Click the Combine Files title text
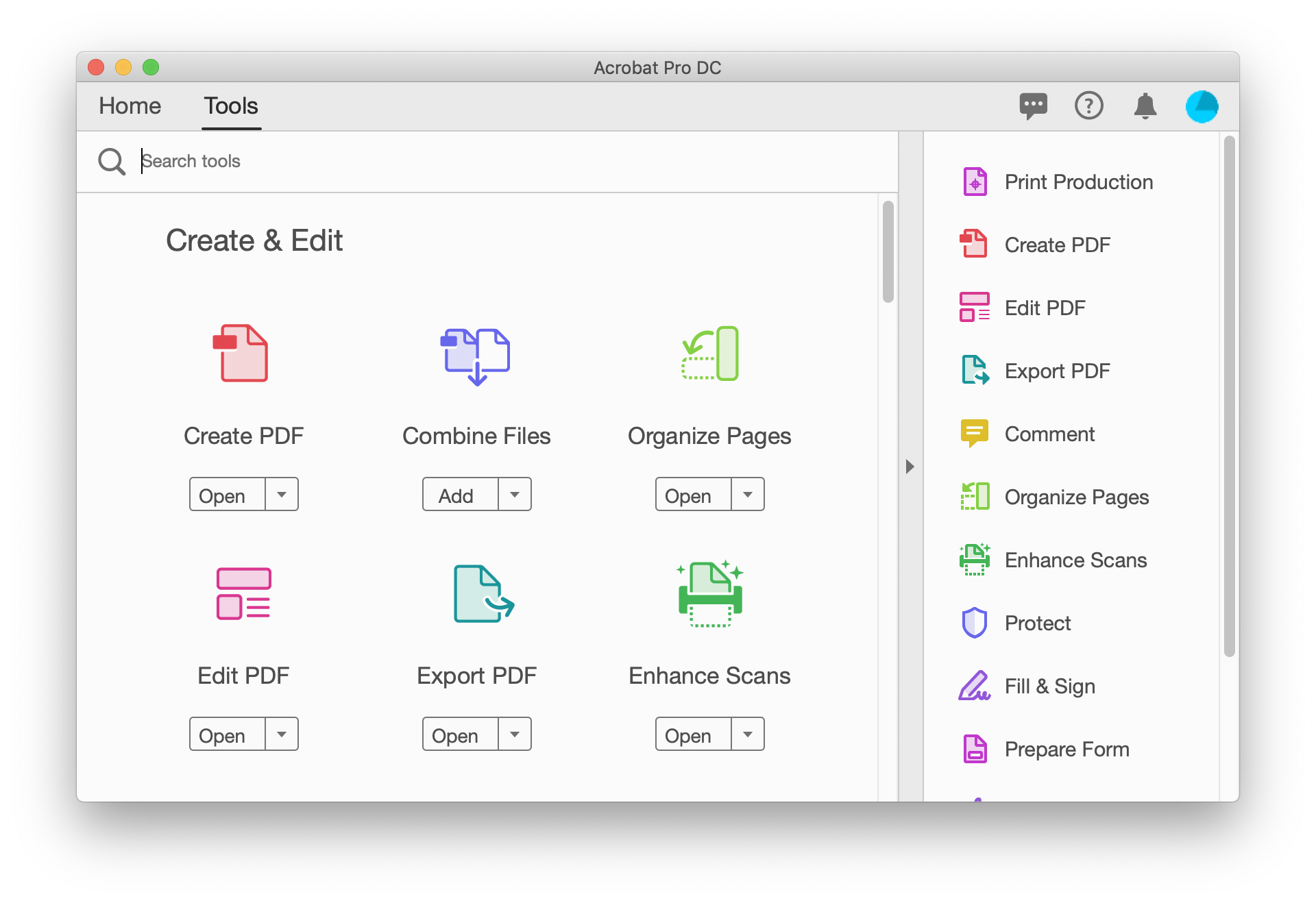The width and height of the screenshot is (1316, 903). pyautogui.click(x=476, y=436)
